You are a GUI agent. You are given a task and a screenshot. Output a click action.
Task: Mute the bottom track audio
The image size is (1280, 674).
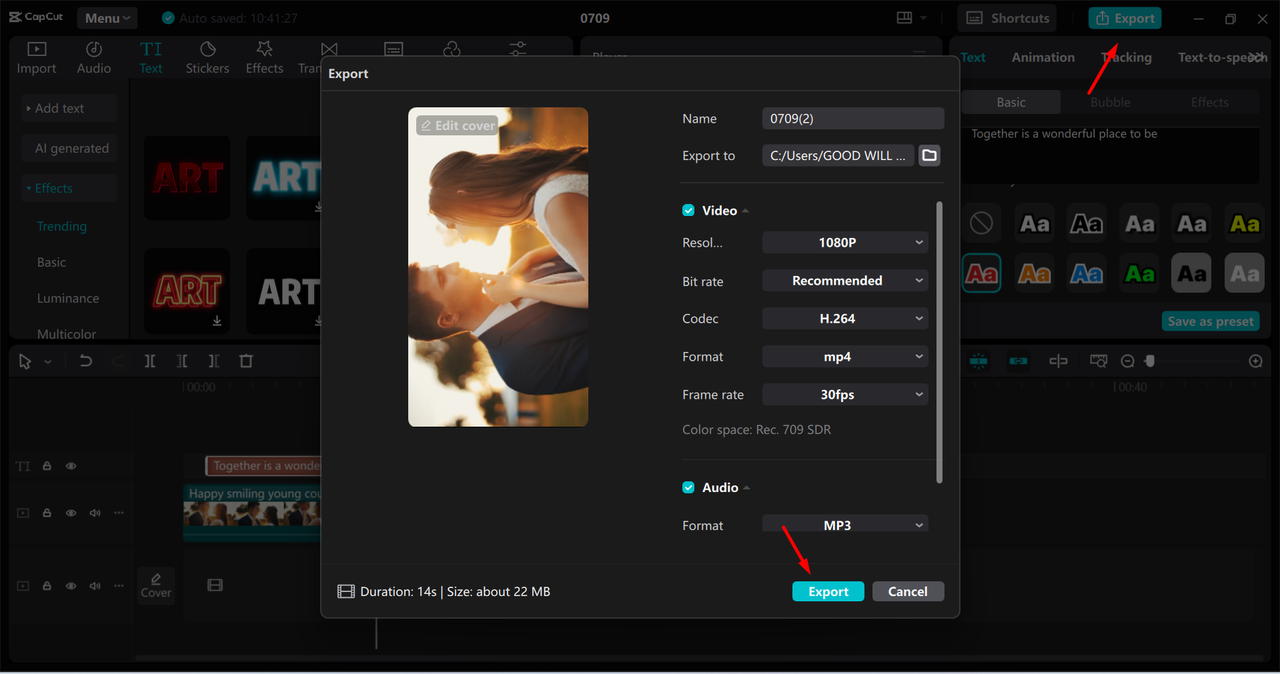pyautogui.click(x=95, y=586)
